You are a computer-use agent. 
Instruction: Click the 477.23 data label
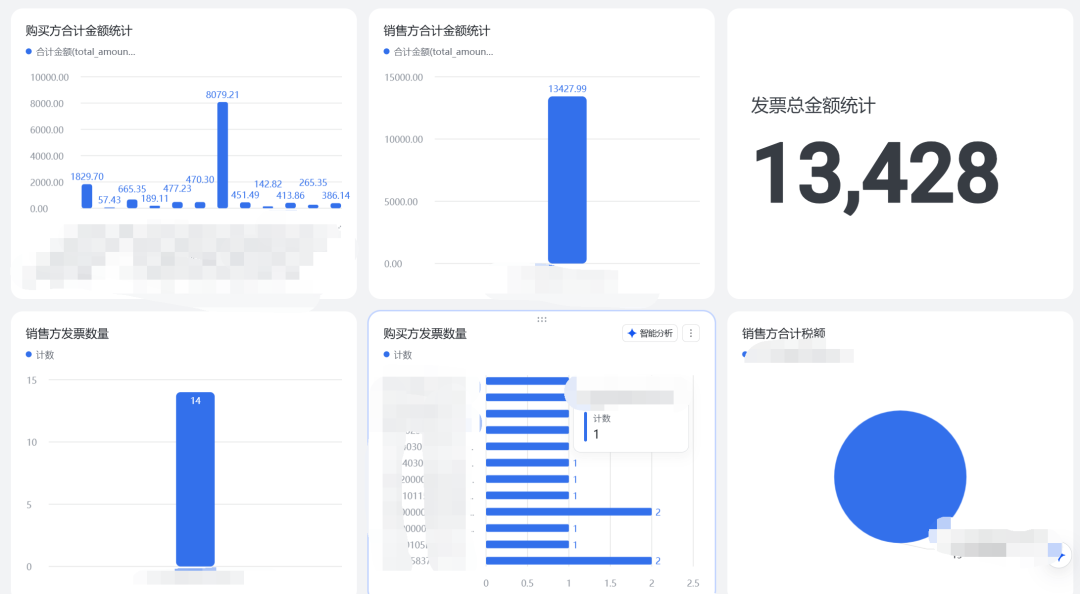point(177,189)
